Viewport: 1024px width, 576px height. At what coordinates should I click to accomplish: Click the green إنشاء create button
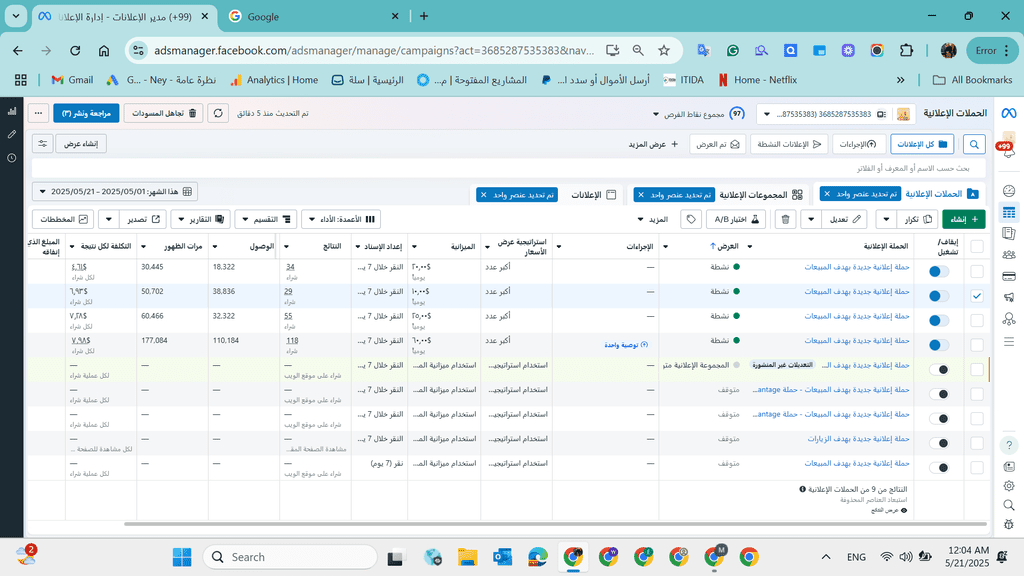963,219
